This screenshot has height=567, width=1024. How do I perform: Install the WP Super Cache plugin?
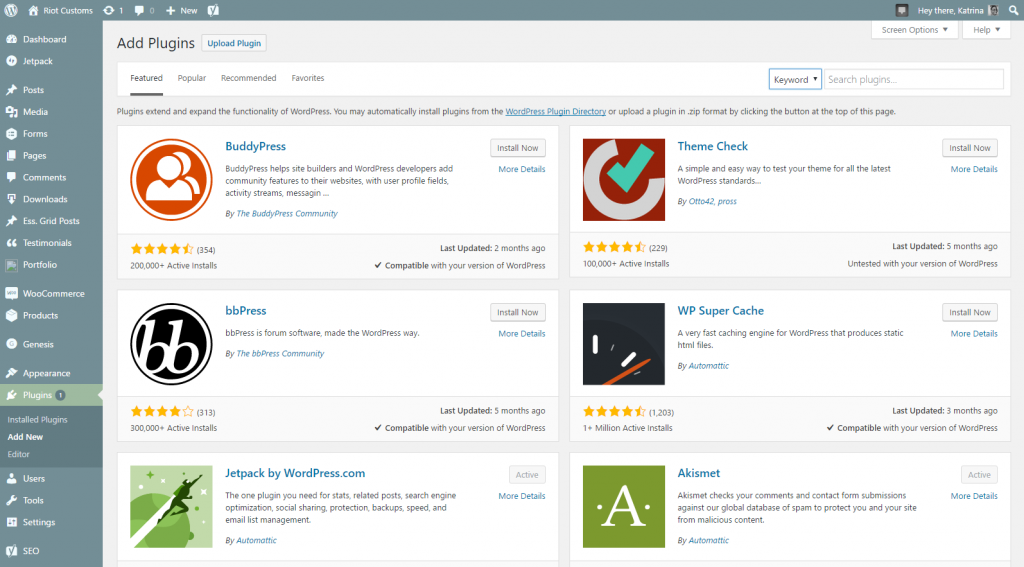(x=969, y=312)
